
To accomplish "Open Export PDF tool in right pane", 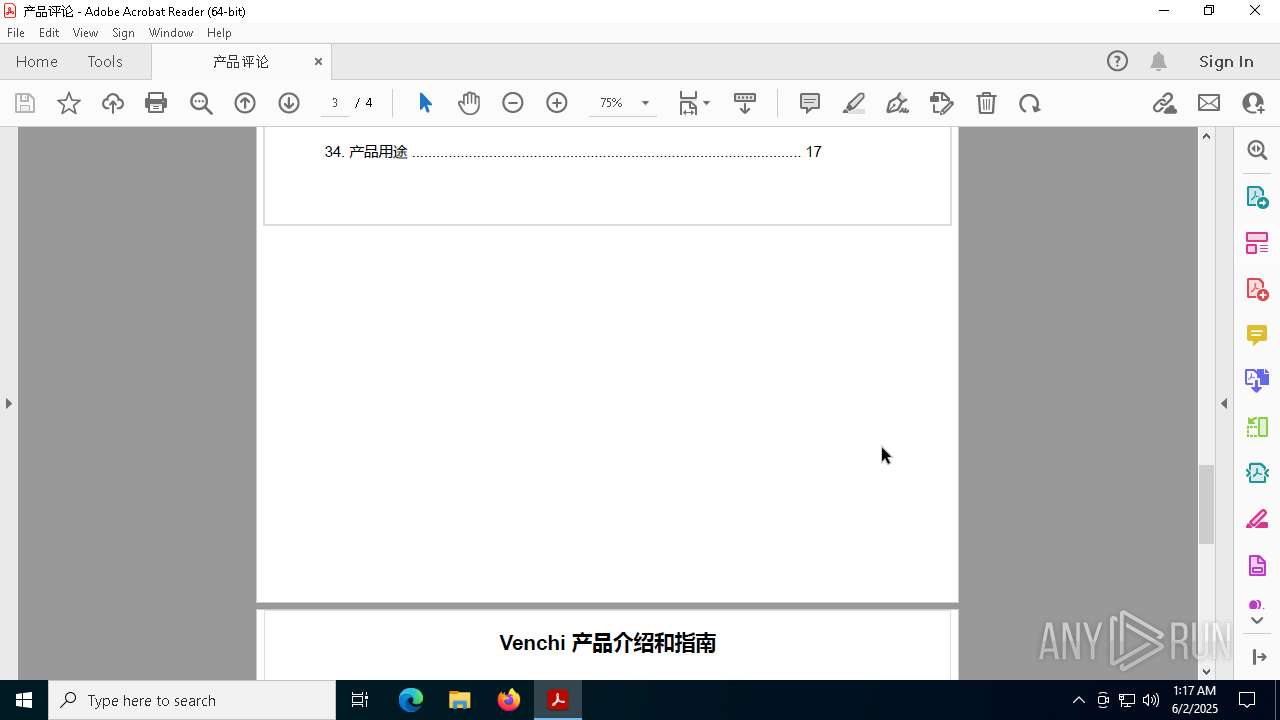I will [1257, 197].
